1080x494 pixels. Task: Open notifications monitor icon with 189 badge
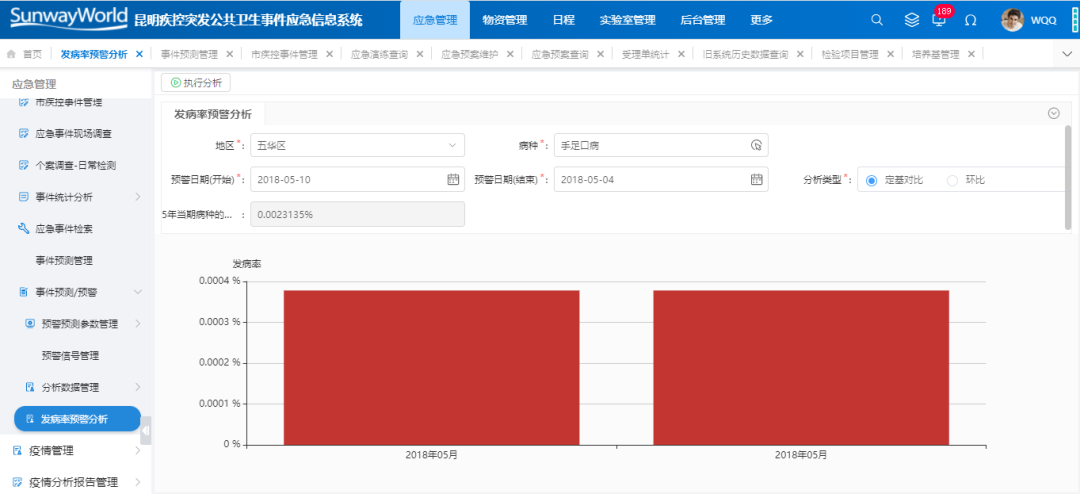pos(939,20)
